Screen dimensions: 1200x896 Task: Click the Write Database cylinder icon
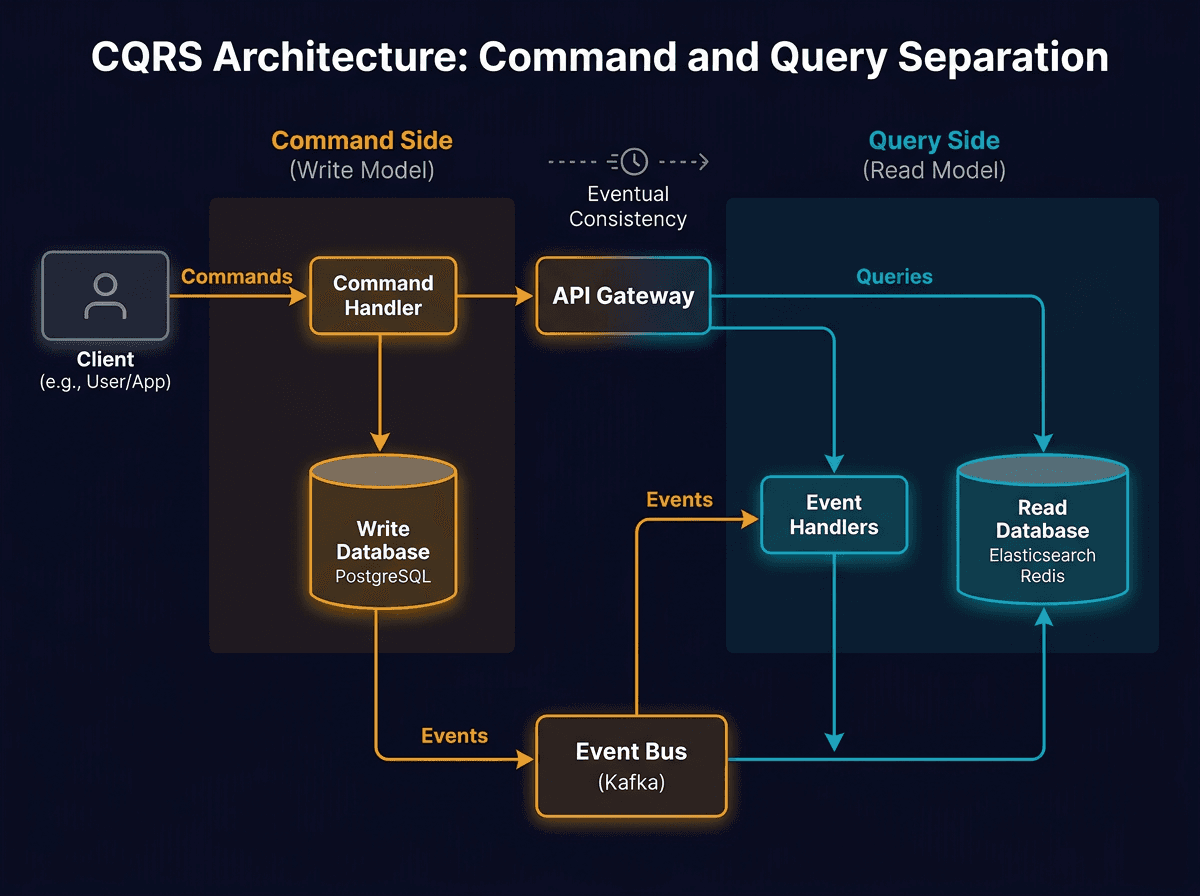[x=382, y=530]
